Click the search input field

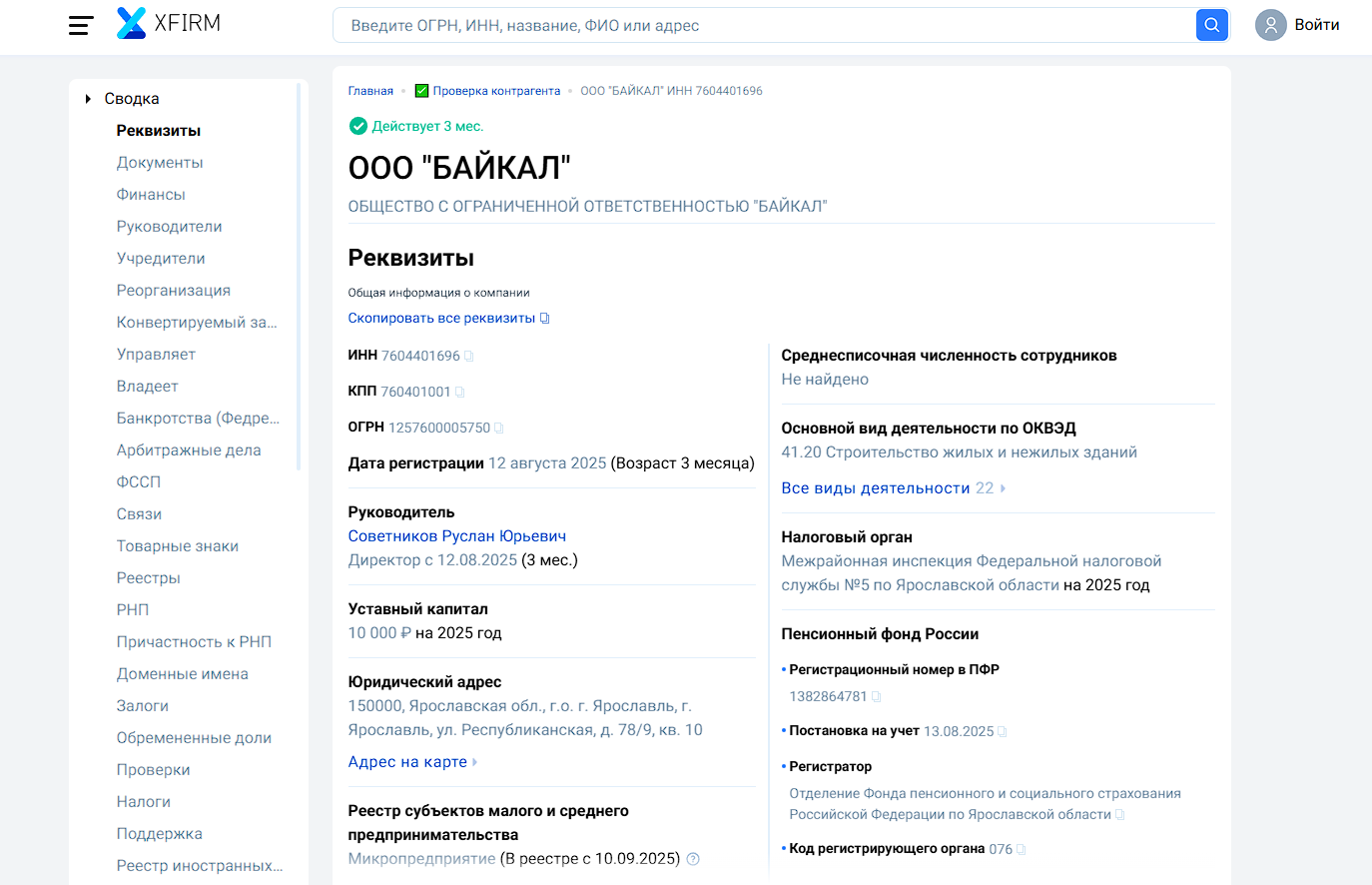pos(764,25)
